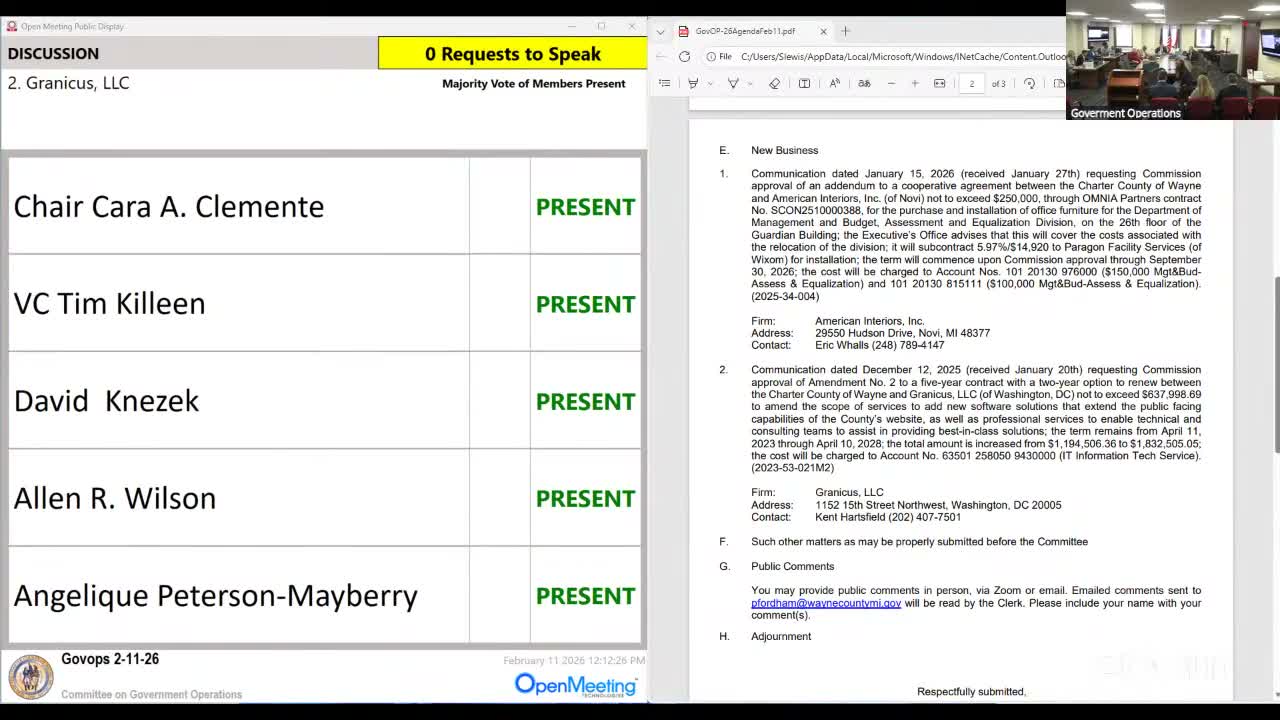This screenshot has height=720, width=1280.
Task: Open a new browser tab
Action: [845, 32]
